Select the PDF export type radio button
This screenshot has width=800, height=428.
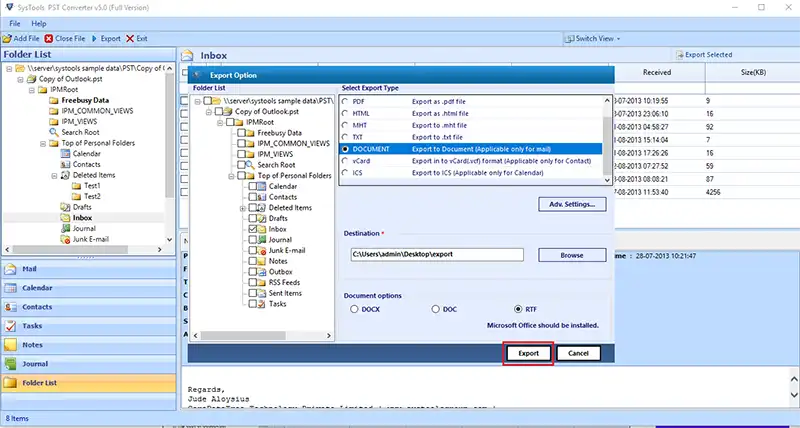point(346,102)
